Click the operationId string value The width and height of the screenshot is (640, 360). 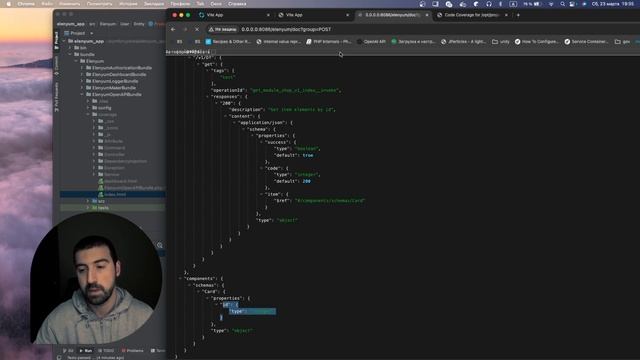tap(295, 90)
